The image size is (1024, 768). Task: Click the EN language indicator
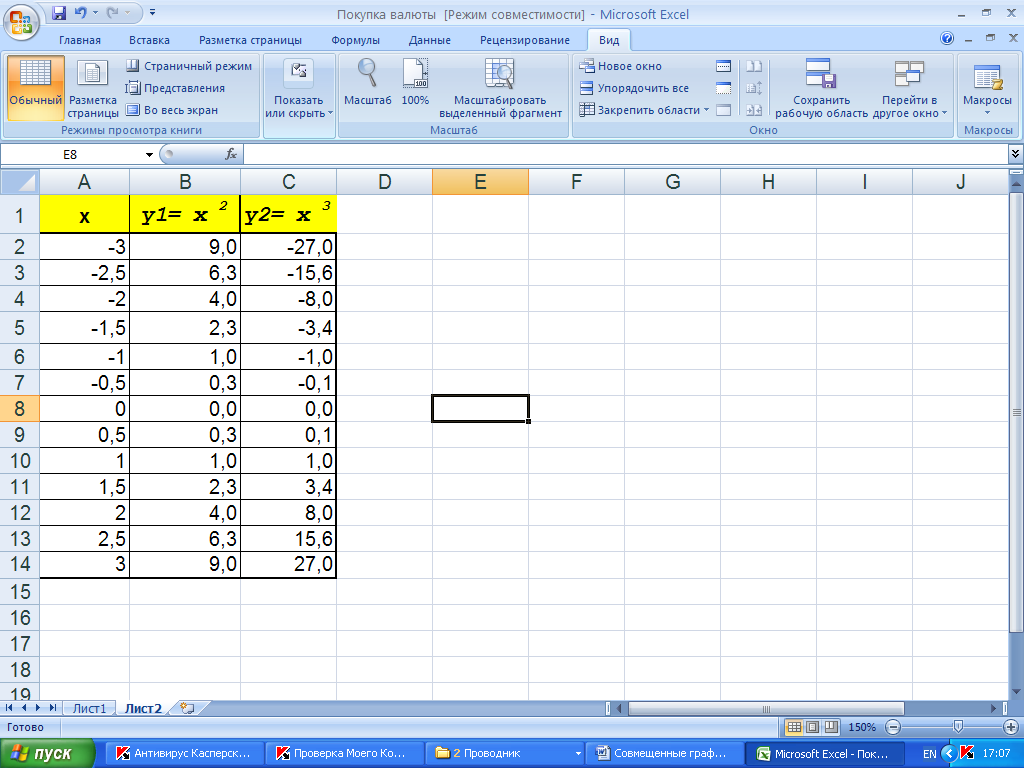click(x=930, y=754)
